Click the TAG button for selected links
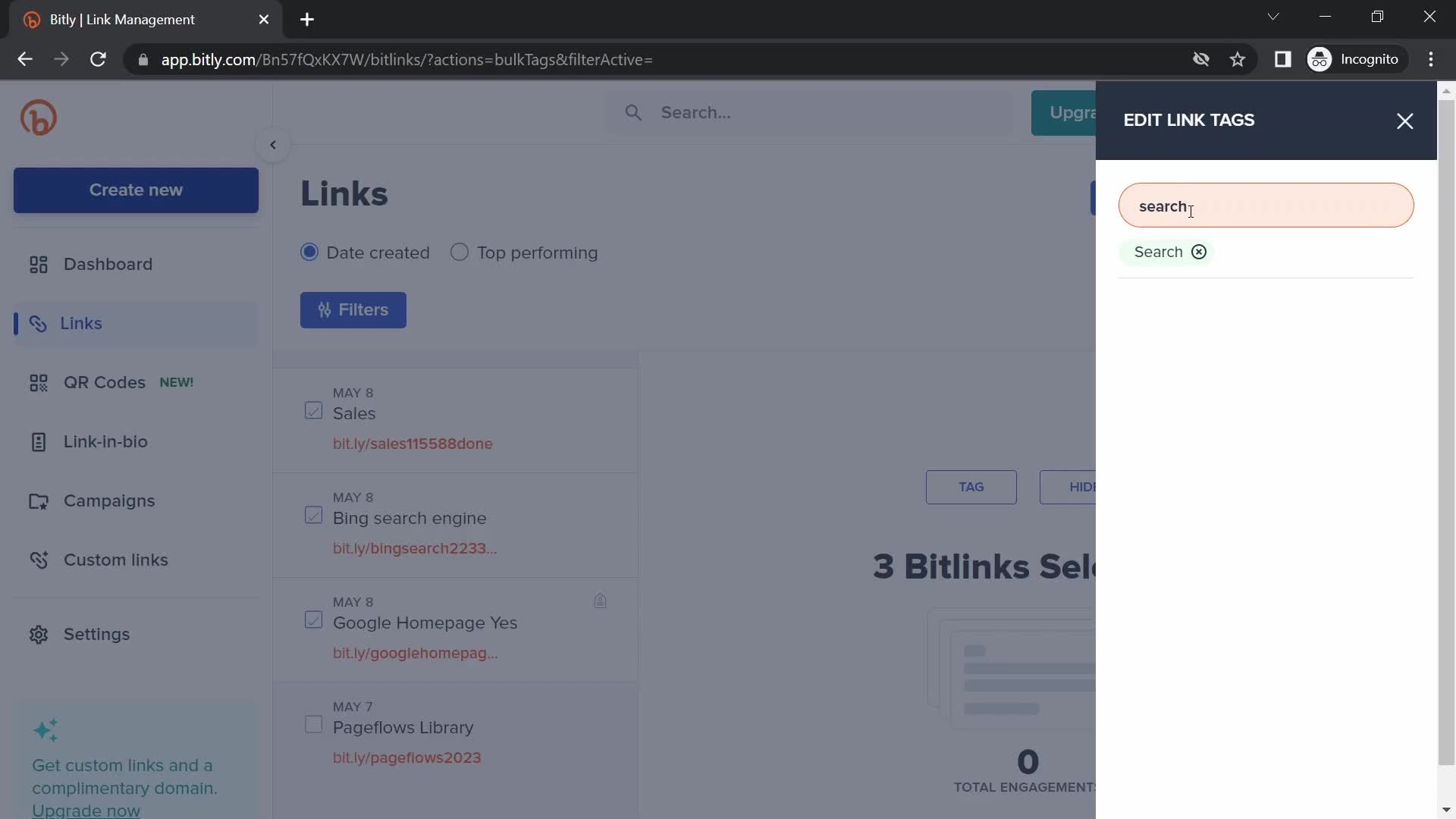Image resolution: width=1456 pixels, height=819 pixels. tap(971, 487)
